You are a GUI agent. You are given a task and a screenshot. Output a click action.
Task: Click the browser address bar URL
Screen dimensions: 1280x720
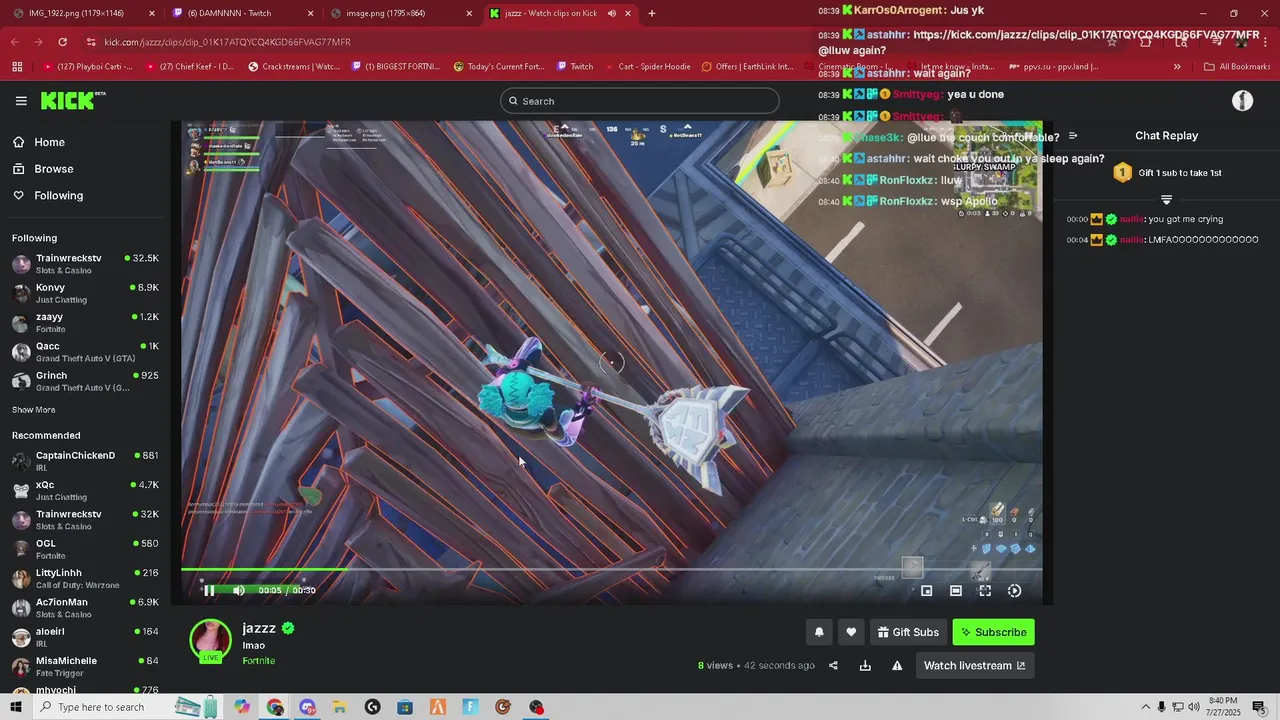[x=227, y=42]
